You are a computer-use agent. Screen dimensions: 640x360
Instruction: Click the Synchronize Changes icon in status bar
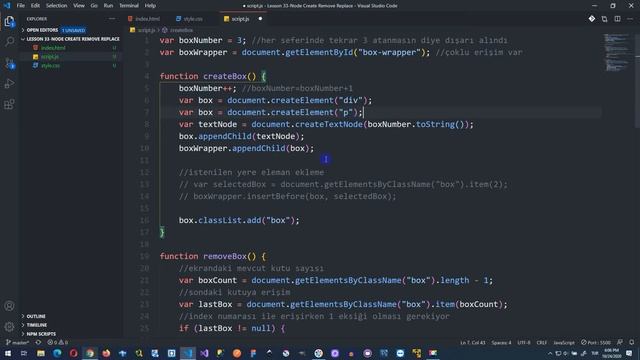pos(38,342)
